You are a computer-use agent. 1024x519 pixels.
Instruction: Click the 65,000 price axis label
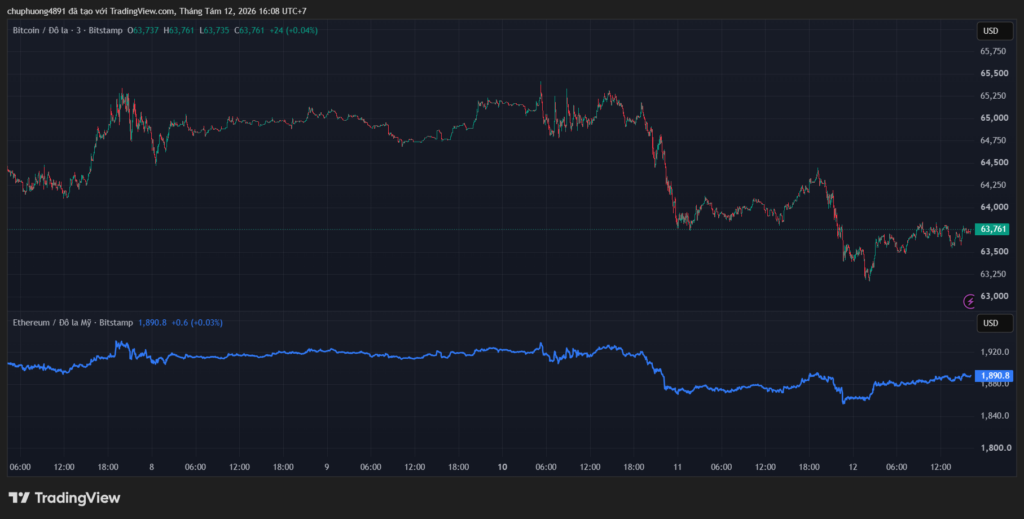tap(993, 118)
